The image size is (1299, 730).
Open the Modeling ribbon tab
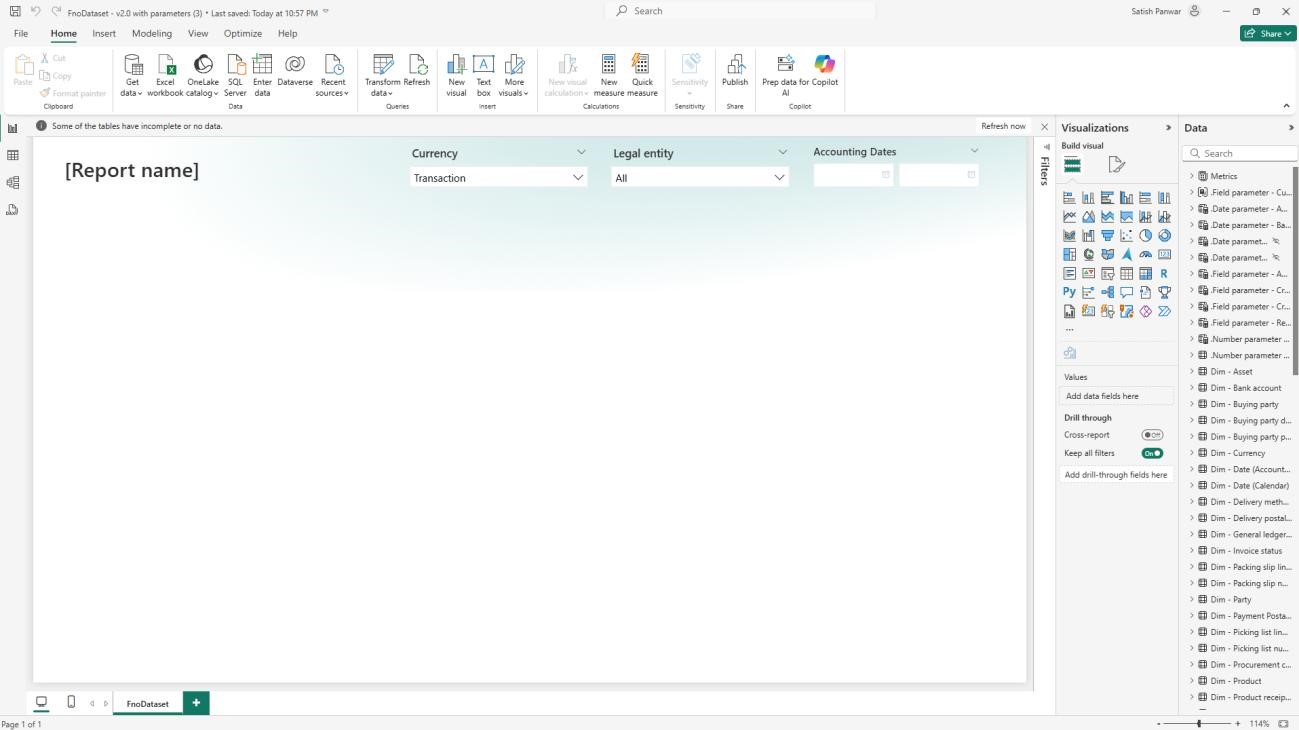(152, 34)
